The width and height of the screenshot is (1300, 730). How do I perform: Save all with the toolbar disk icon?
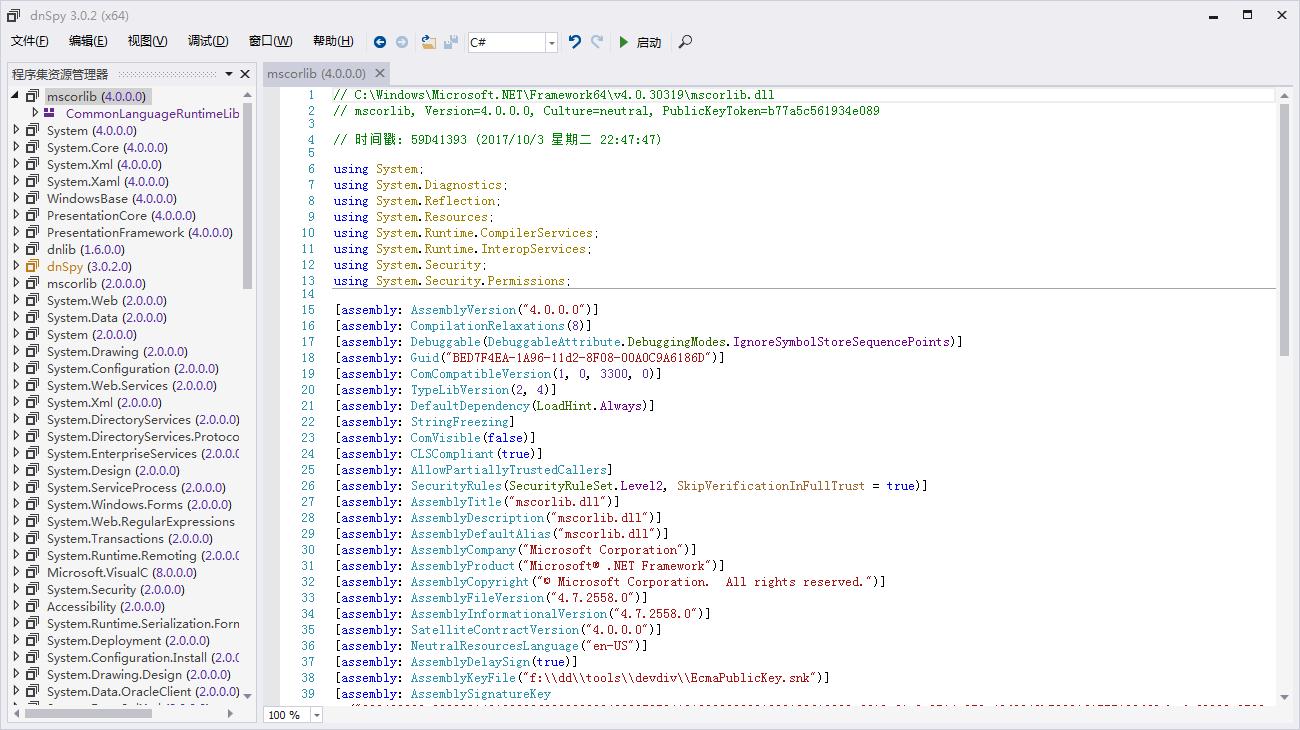click(451, 42)
